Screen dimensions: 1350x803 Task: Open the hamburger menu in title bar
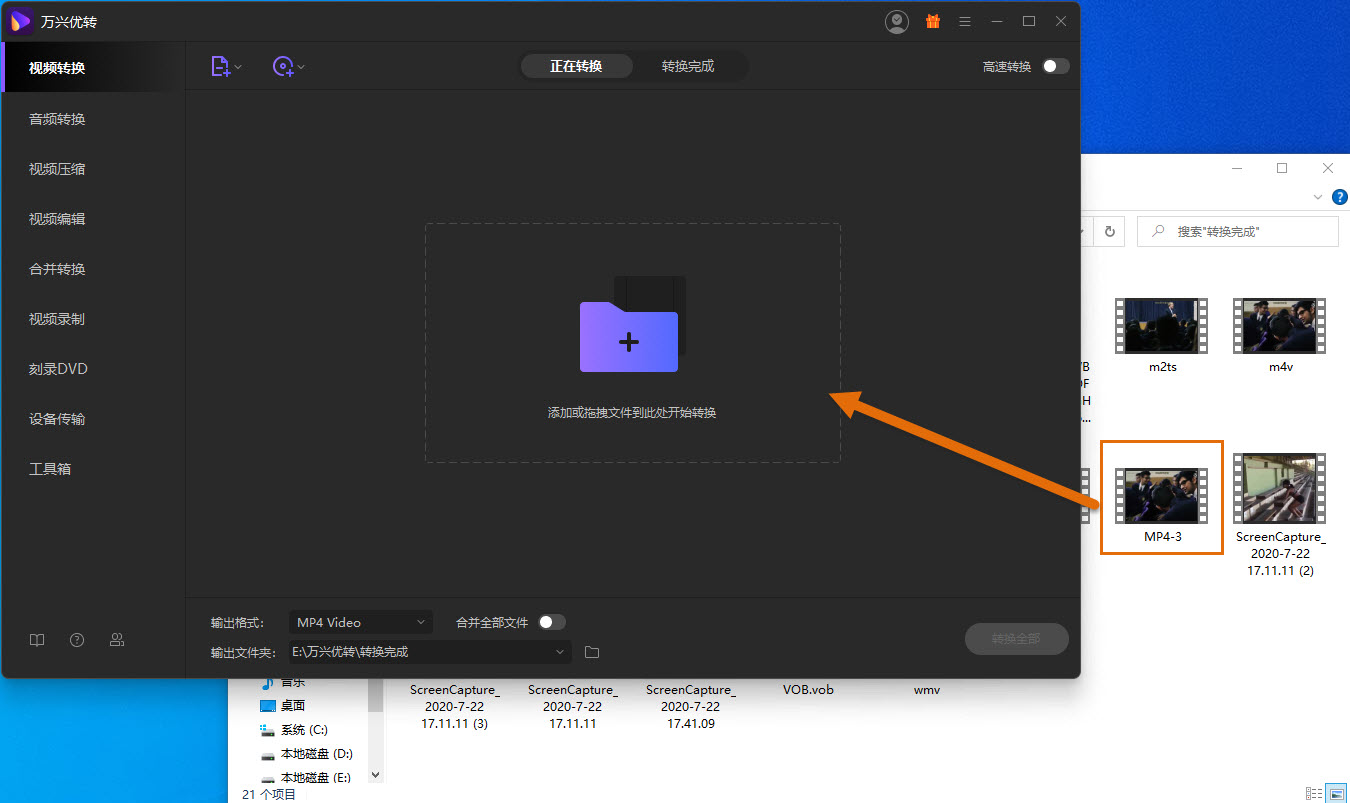(x=965, y=21)
